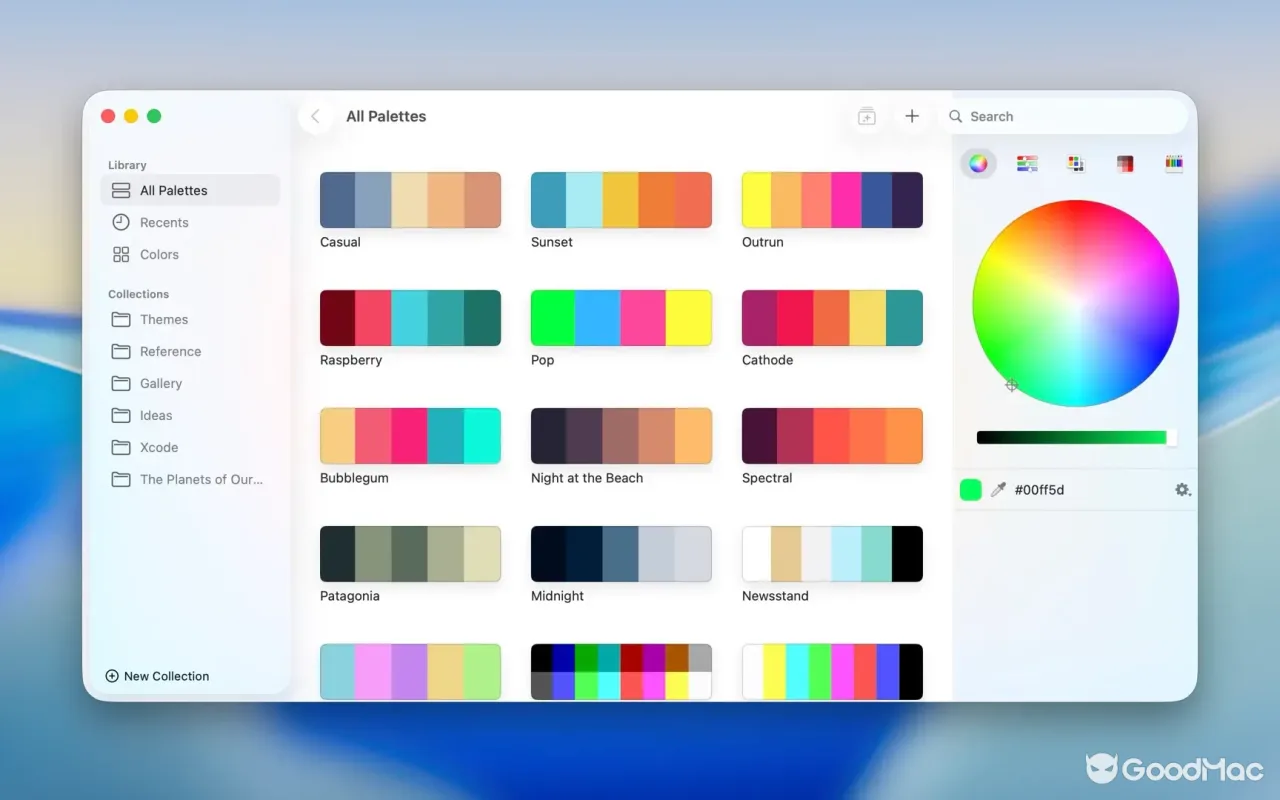Image resolution: width=1280 pixels, height=800 pixels.
Task: Open the color wheel picker tab
Action: (978, 164)
